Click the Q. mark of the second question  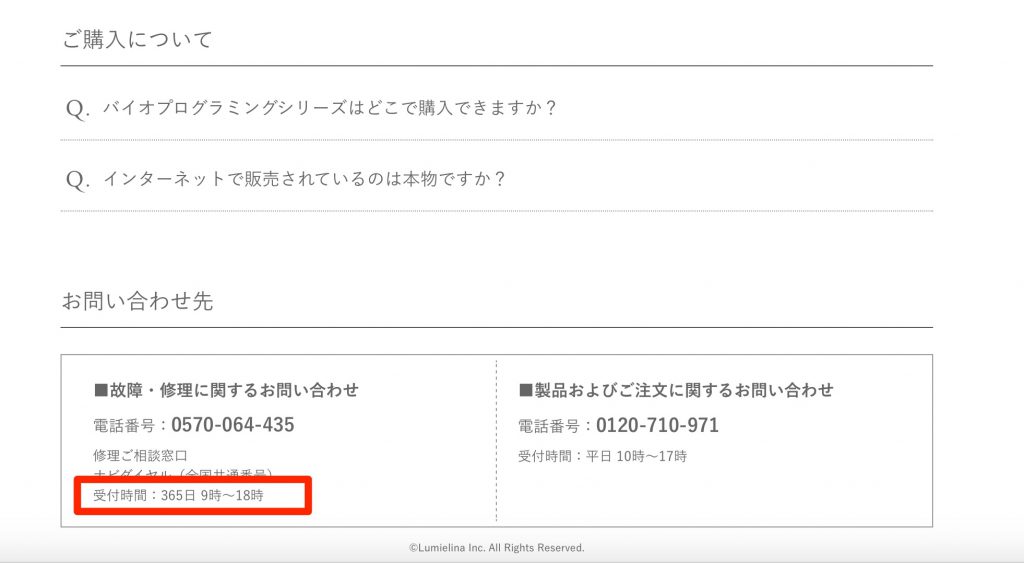(78, 180)
